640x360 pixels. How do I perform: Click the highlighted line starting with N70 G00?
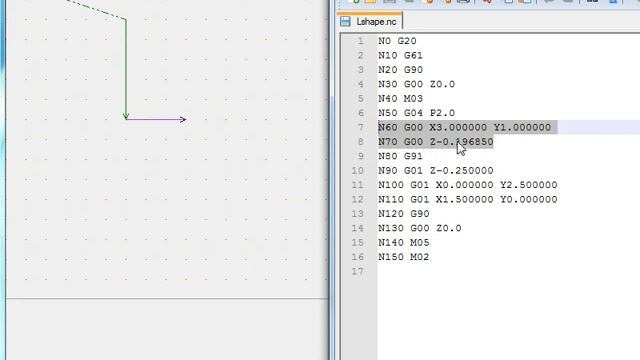436,142
